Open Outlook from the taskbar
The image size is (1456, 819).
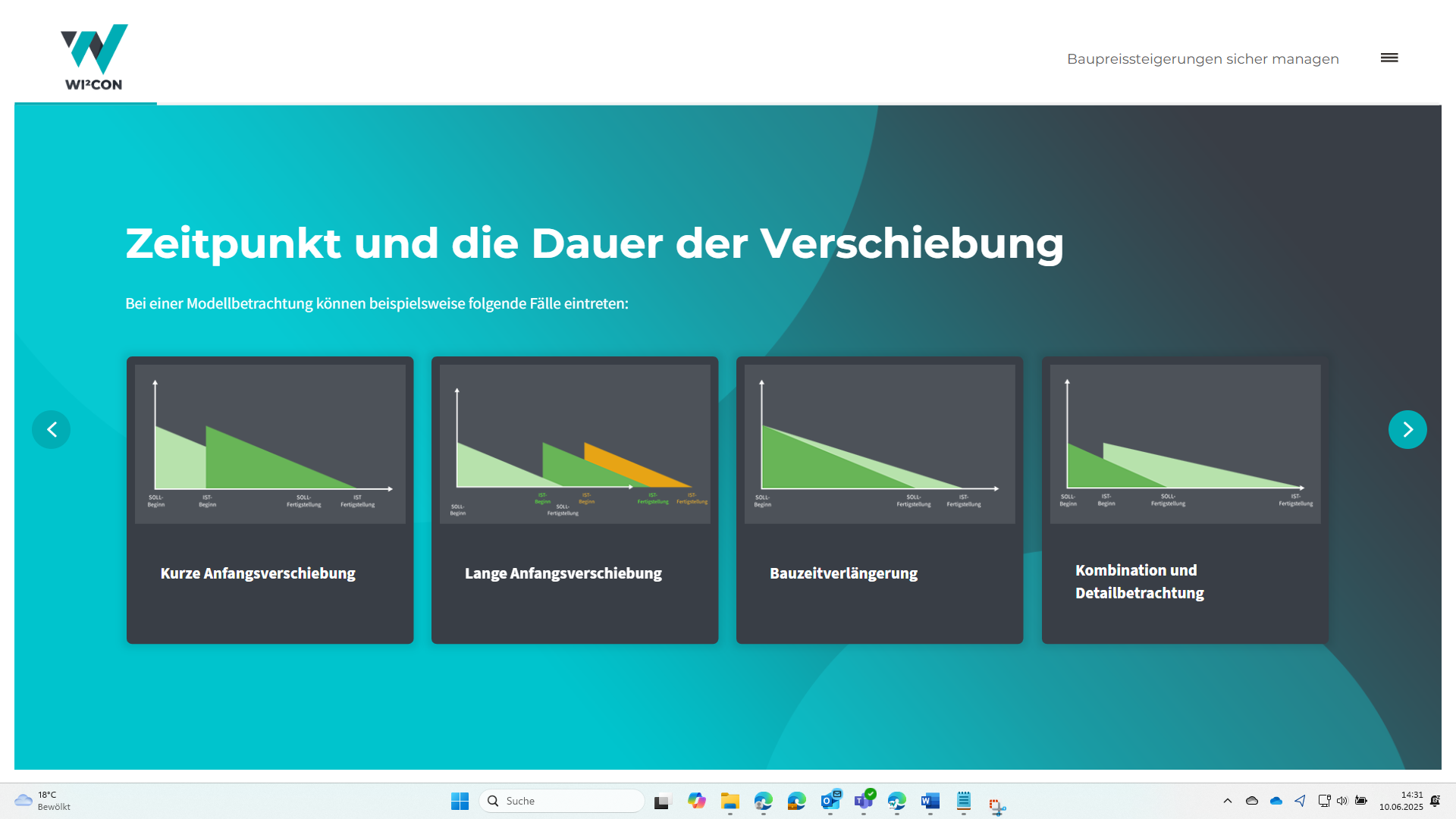(x=830, y=801)
